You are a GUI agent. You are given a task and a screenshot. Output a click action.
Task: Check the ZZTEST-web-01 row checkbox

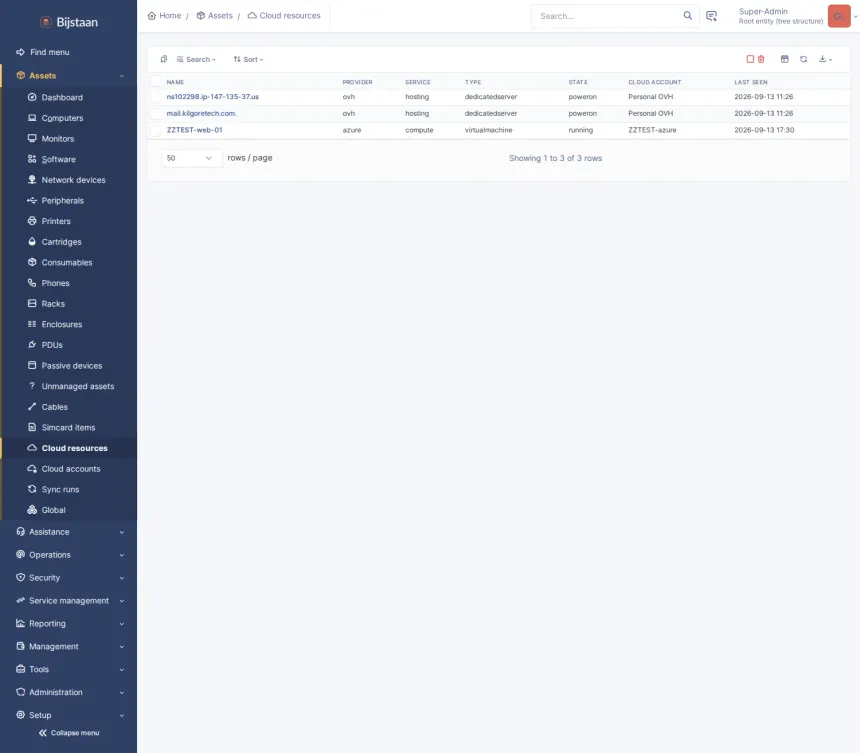pyautogui.click(x=156, y=130)
